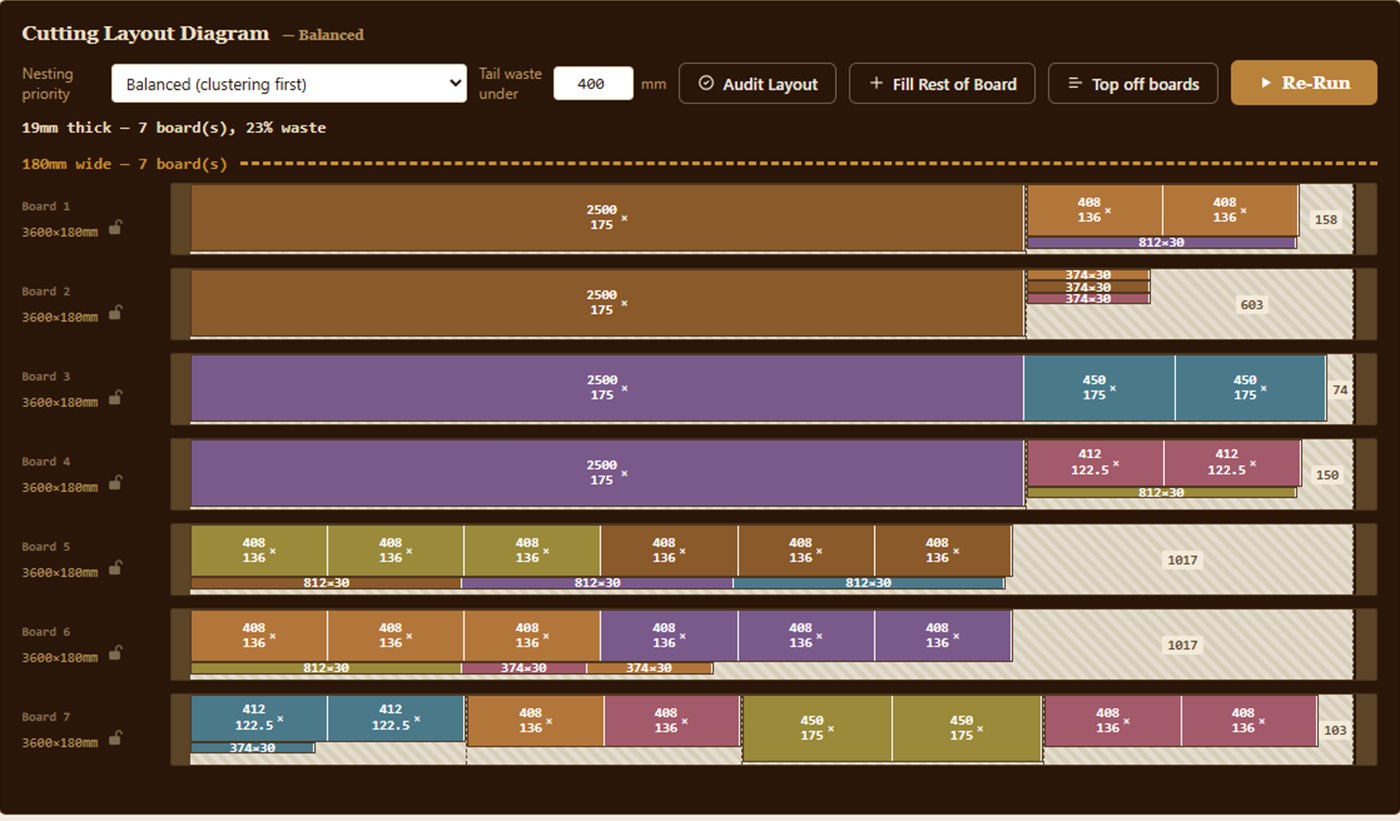Viewport: 1400px width, 821px height.
Task: Toggle the lock icon for Board 6
Action: coord(115,653)
